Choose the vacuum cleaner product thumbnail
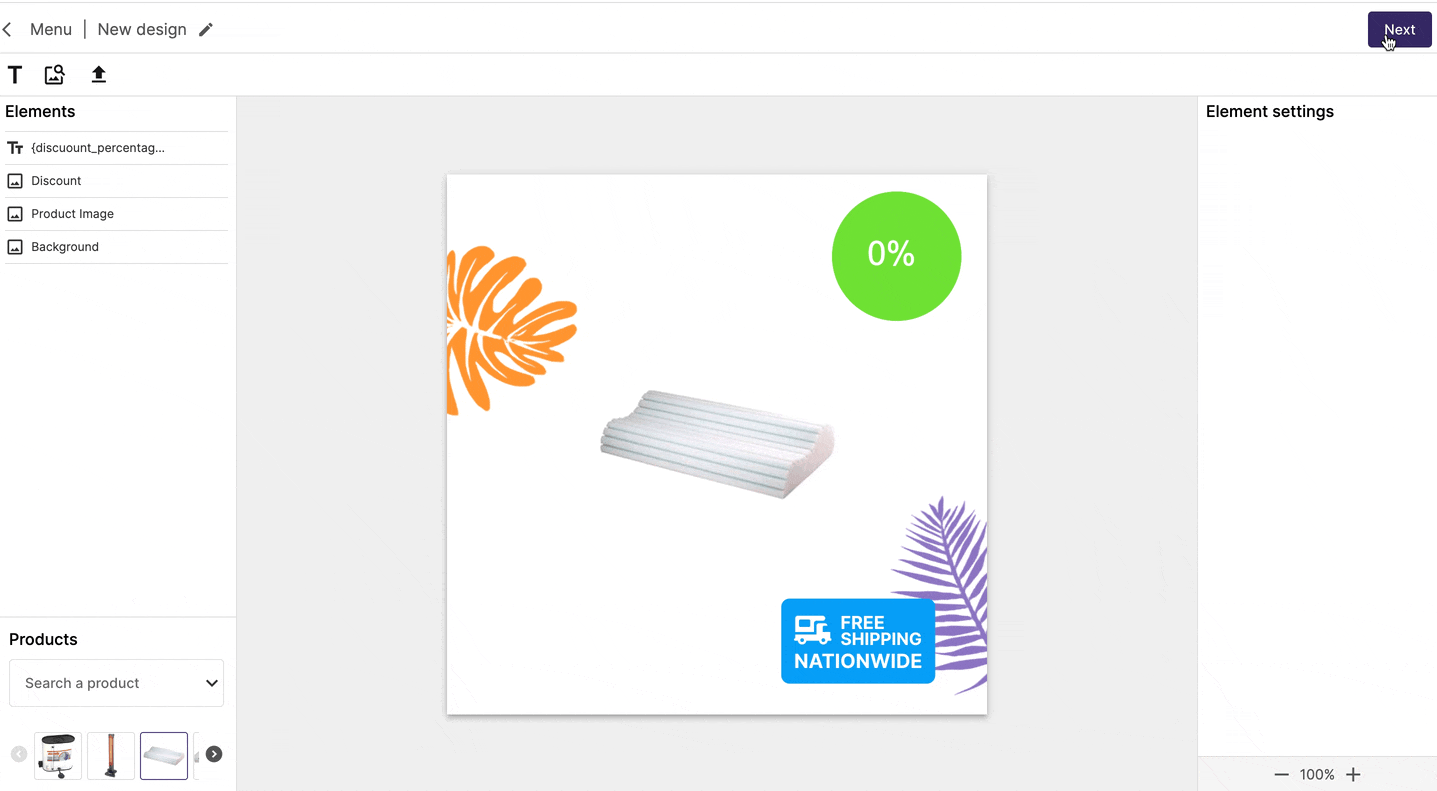This screenshot has height=791, width=1437. [x=58, y=755]
